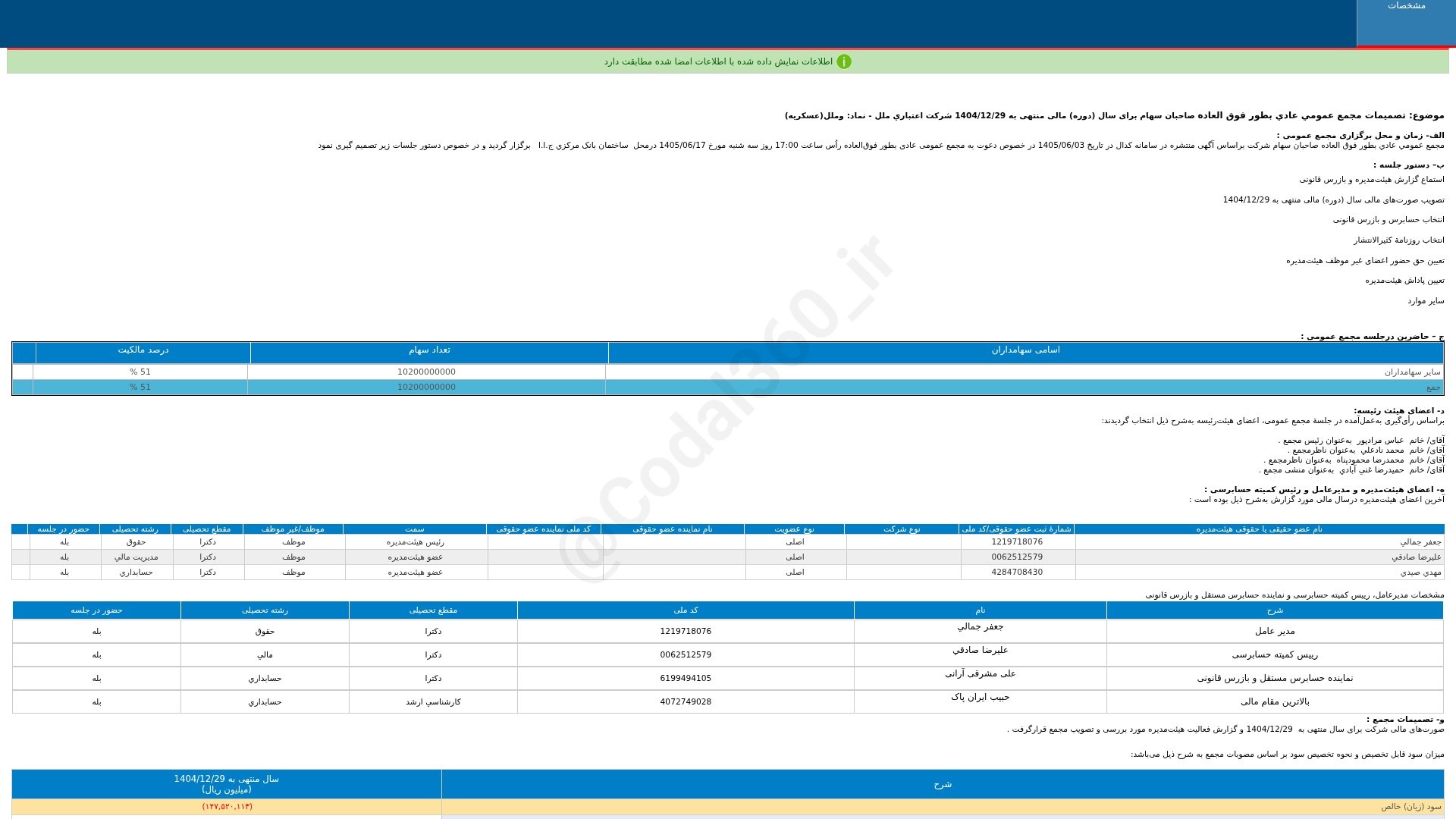Click national code 4072749028
The height and width of the screenshot is (819, 1456).
(x=686, y=702)
